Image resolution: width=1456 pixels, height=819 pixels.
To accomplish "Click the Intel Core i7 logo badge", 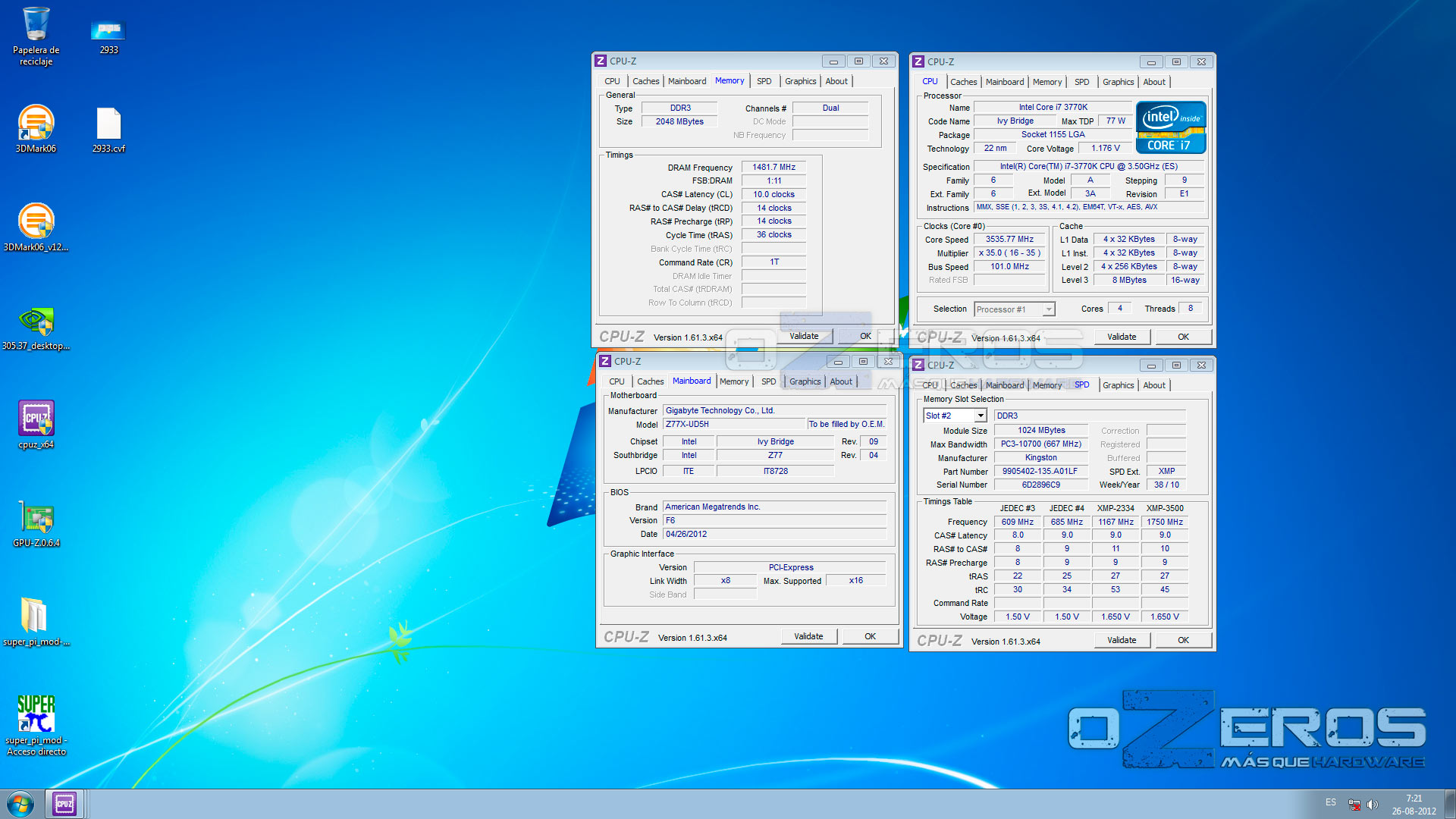I will 1171,127.
